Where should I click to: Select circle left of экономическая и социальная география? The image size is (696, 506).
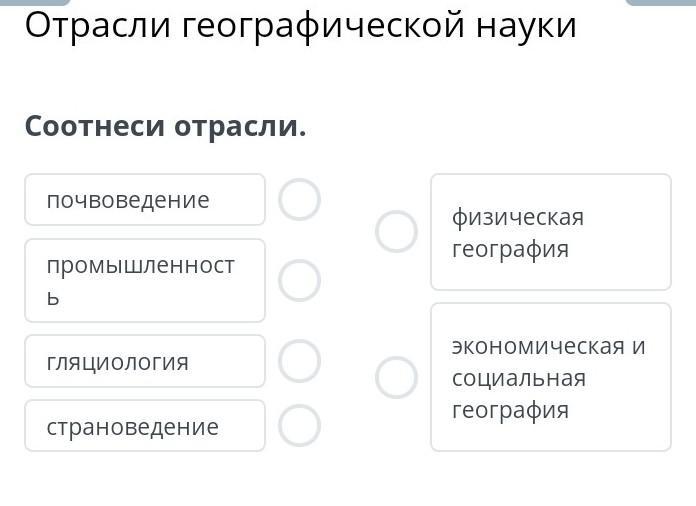(396, 378)
